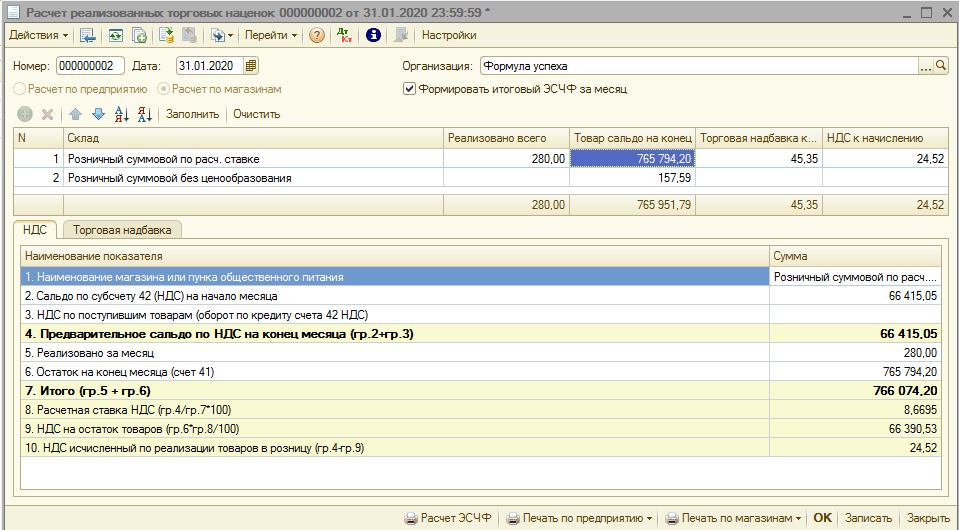959x530 pixels.
Task: Sort table rows ascending А-Я
Action: (122, 114)
